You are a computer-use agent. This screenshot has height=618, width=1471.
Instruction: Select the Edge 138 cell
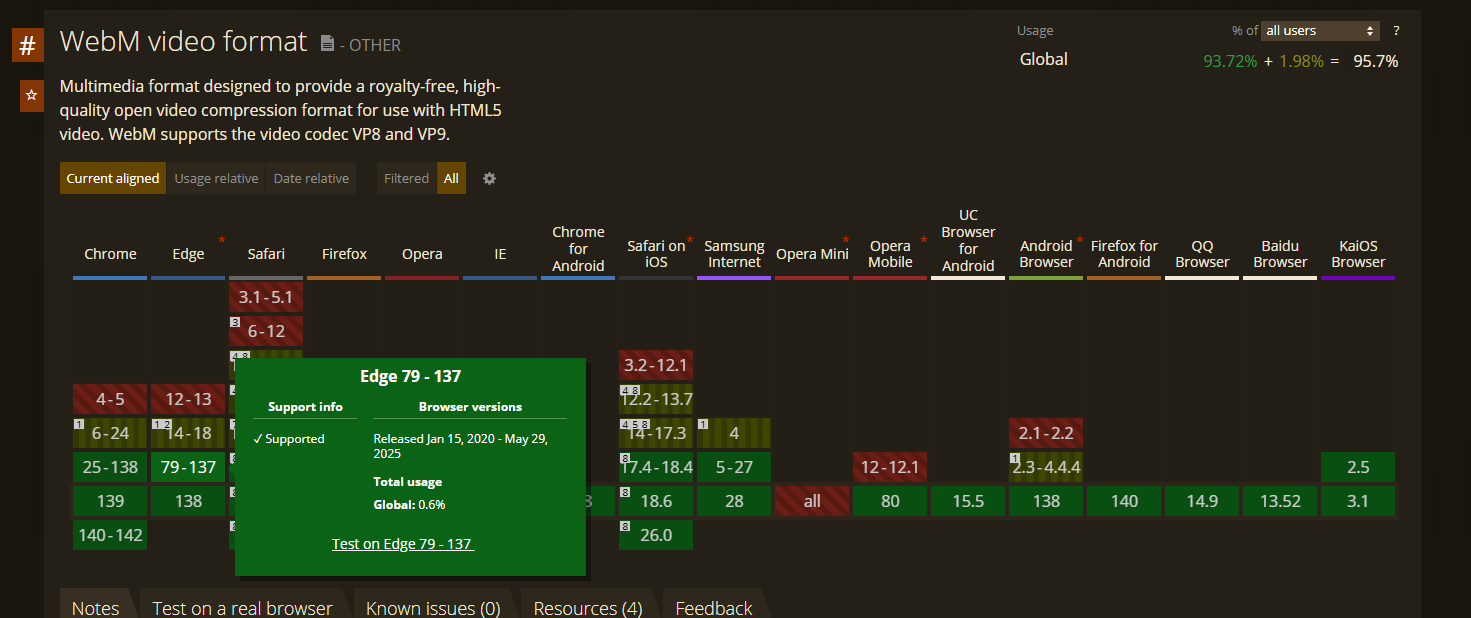[x=188, y=501]
